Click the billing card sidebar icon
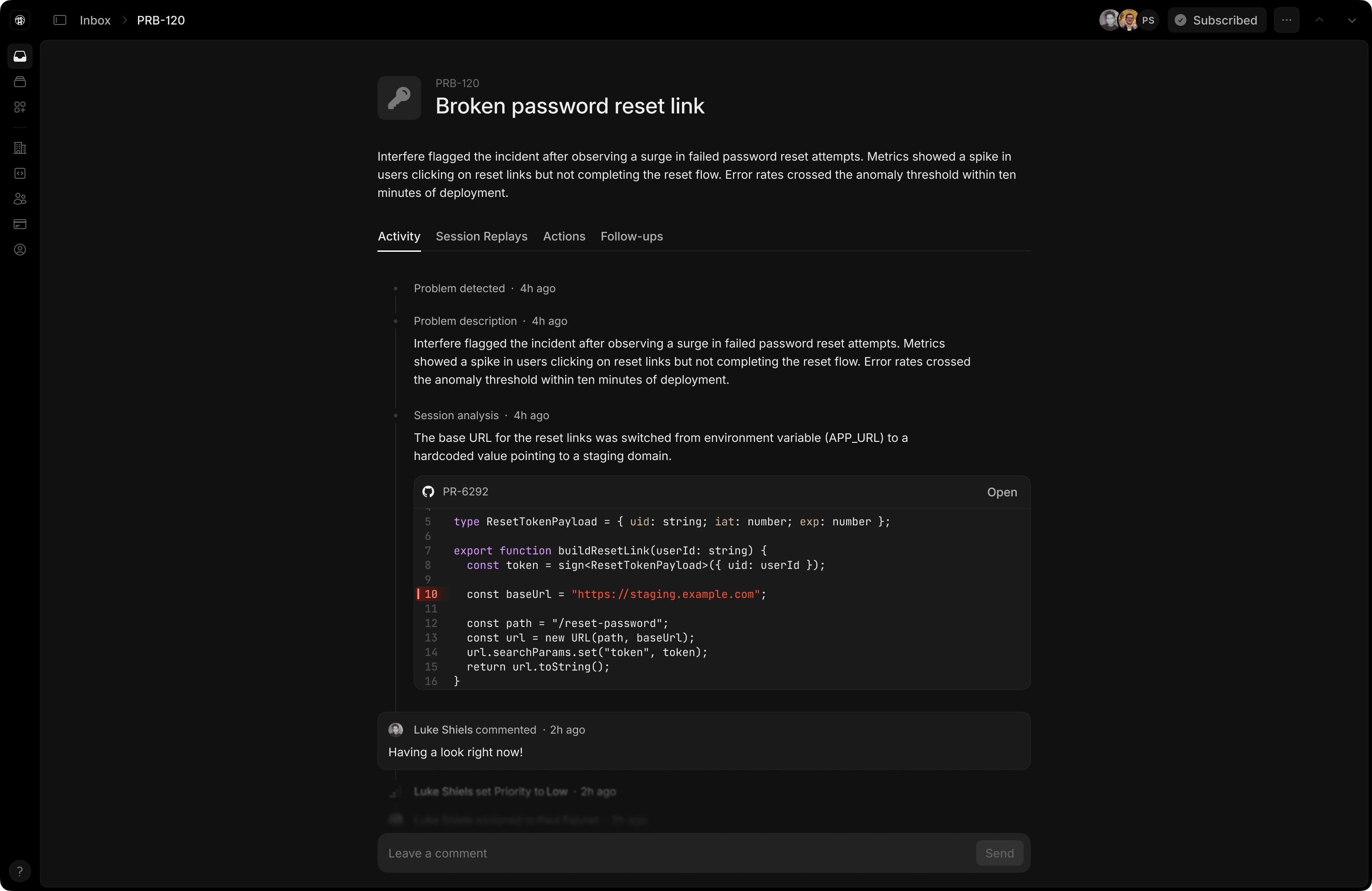 coord(20,224)
